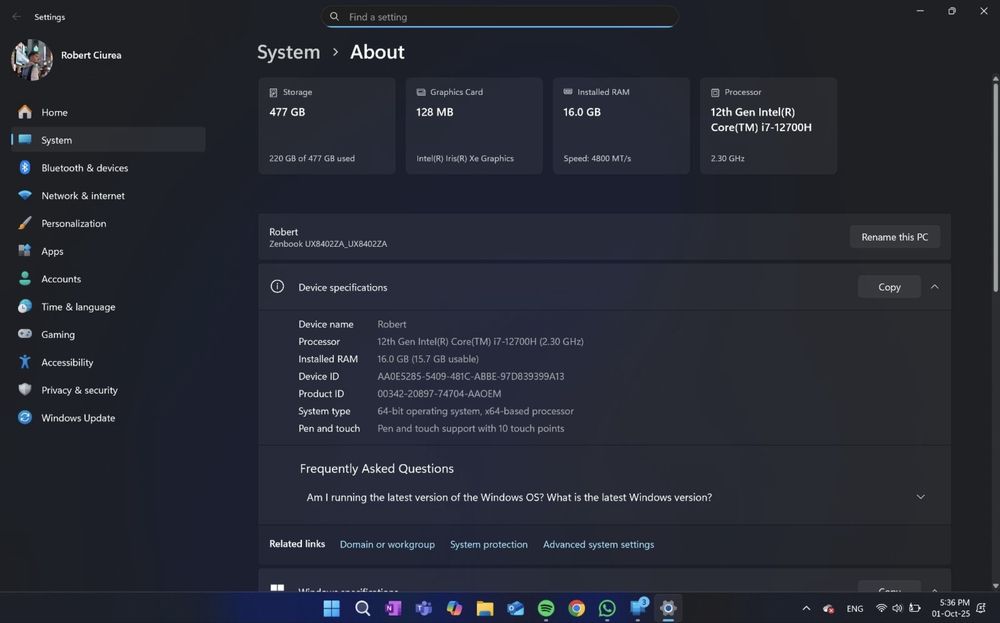The height and width of the screenshot is (623, 1000).
Task: Open Copilot from the taskbar
Action: pyautogui.click(x=454, y=608)
